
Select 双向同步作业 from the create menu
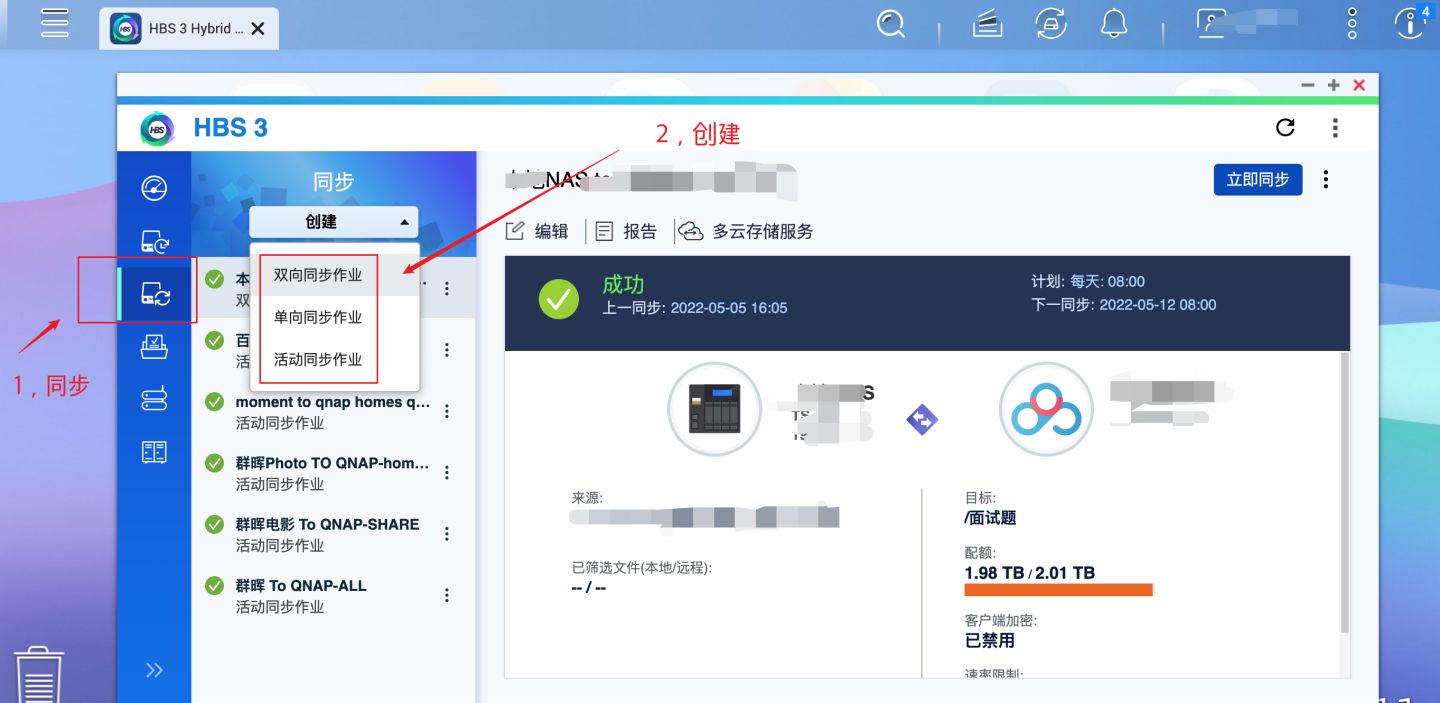coord(316,274)
